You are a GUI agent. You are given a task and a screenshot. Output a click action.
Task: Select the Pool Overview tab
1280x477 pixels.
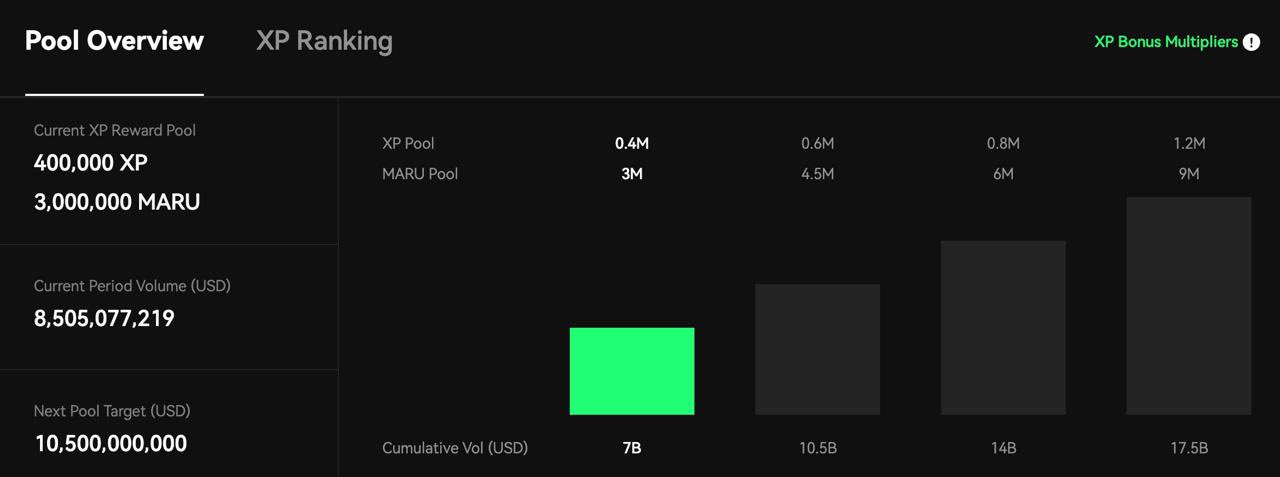(114, 41)
